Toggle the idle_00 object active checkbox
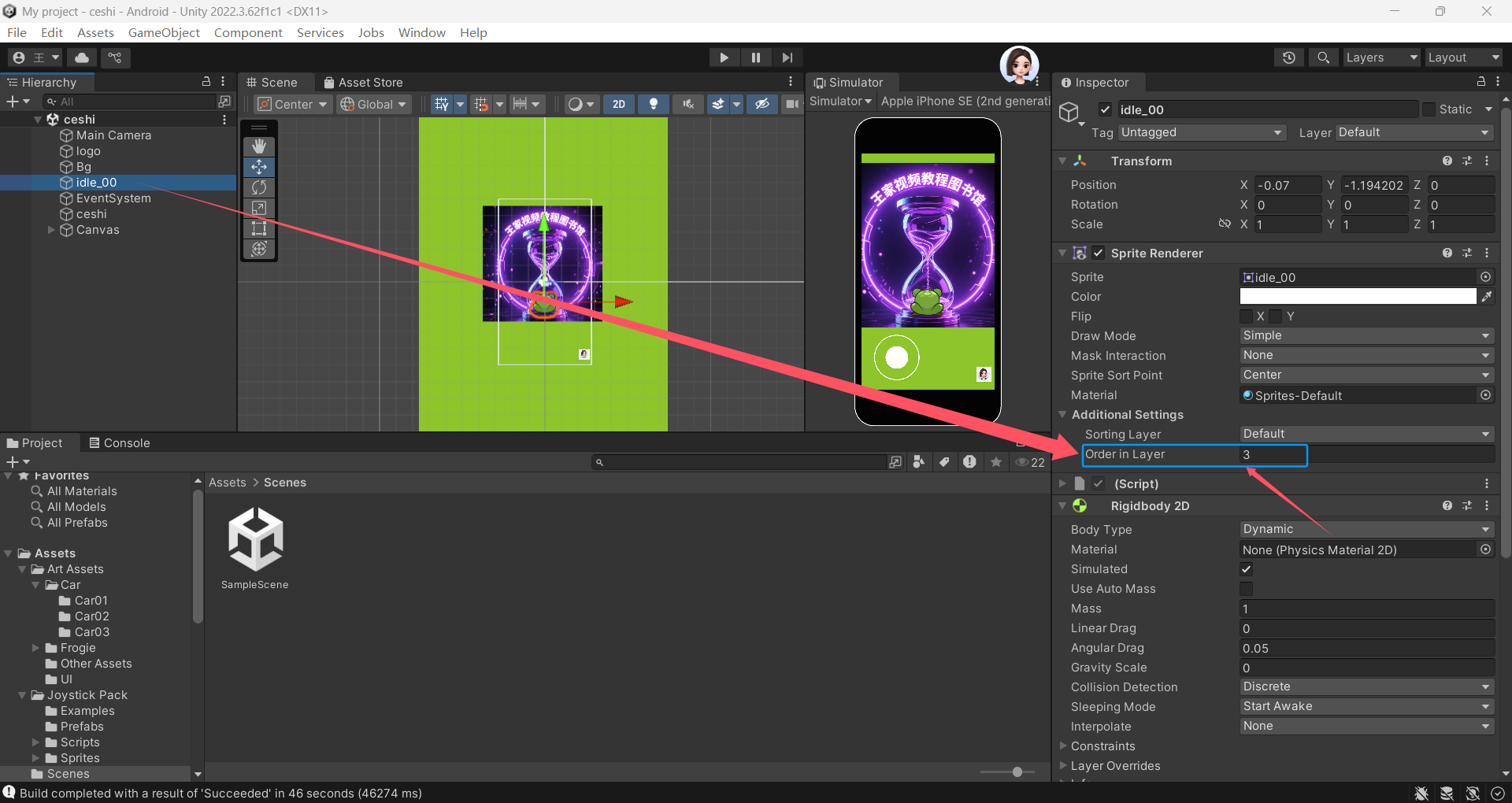This screenshot has height=803, width=1512. [1105, 109]
